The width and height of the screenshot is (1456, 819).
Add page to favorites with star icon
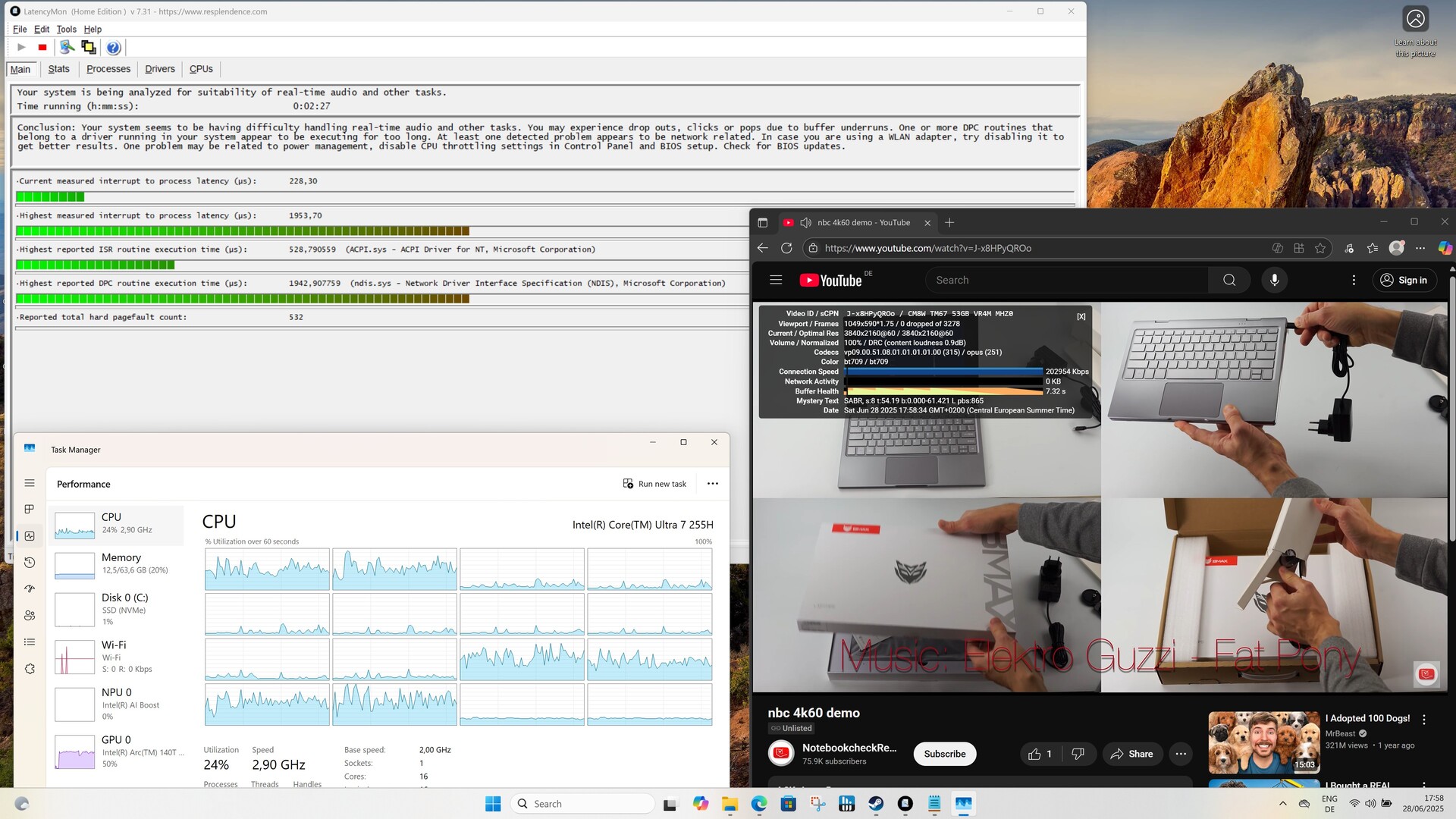pyautogui.click(x=1320, y=248)
